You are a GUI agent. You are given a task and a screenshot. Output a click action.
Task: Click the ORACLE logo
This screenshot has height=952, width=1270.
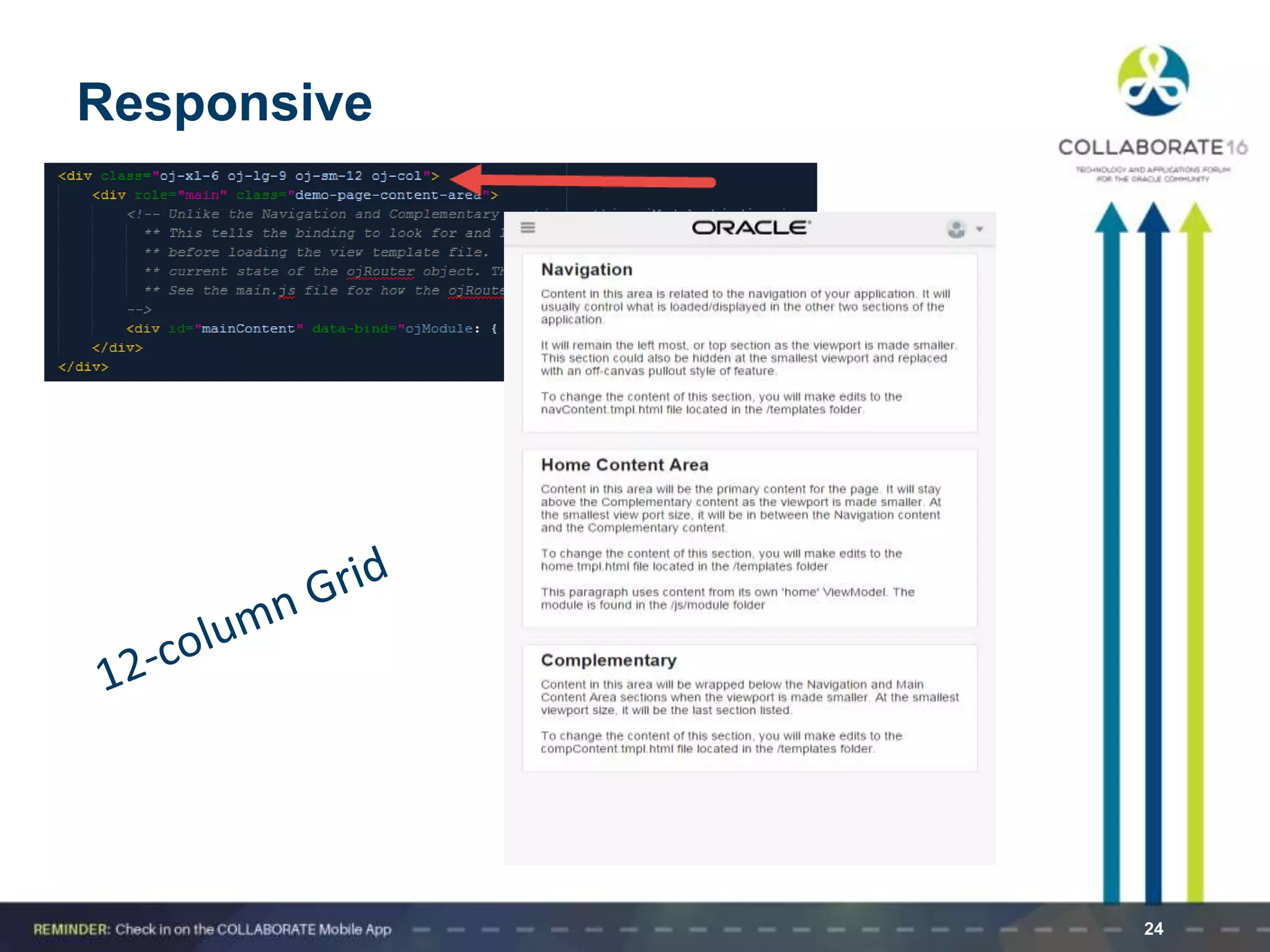click(751, 227)
